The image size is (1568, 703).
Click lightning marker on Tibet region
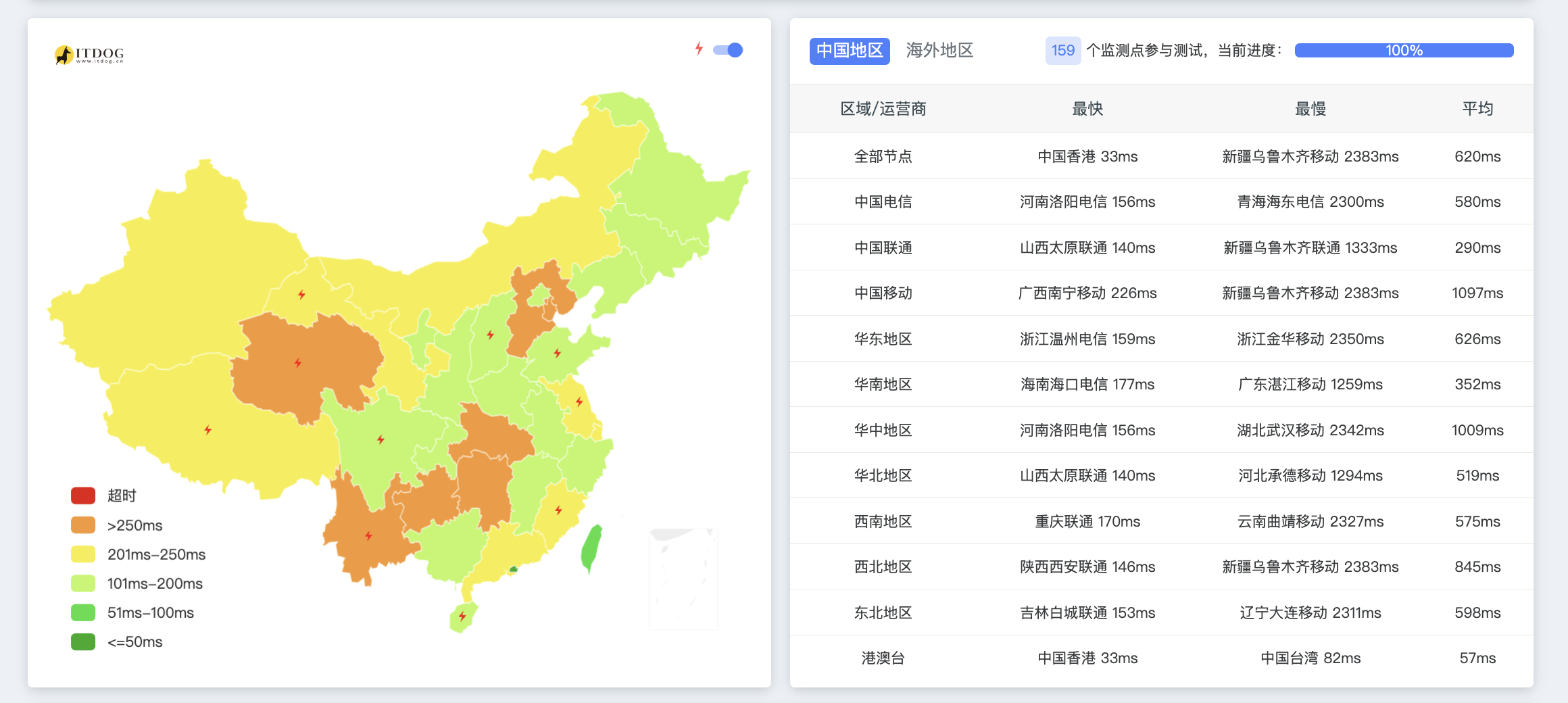(x=207, y=430)
